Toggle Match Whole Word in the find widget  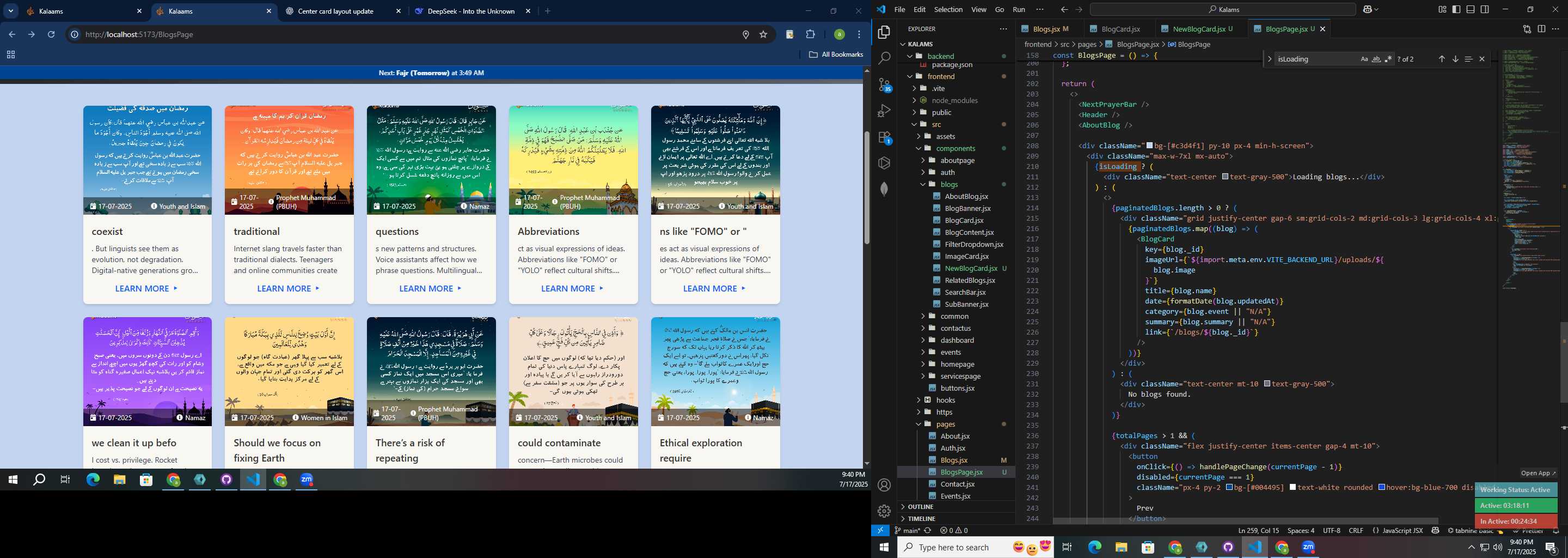click(1376, 59)
